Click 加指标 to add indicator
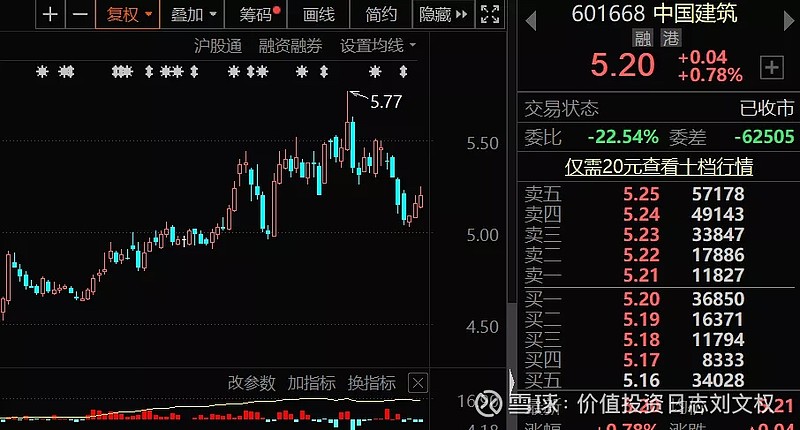The width and height of the screenshot is (800, 430). (311, 383)
